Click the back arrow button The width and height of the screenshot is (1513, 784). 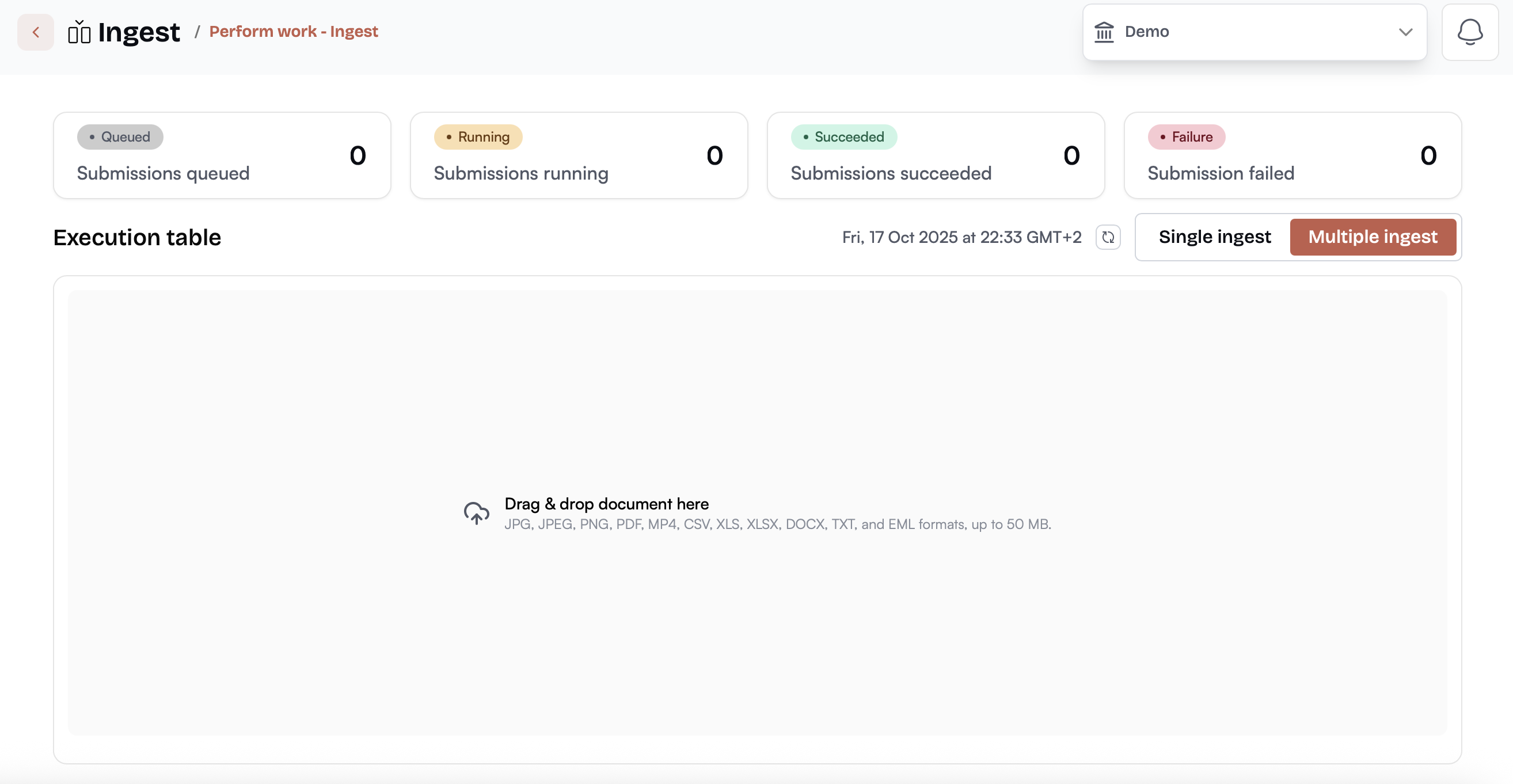(x=35, y=32)
